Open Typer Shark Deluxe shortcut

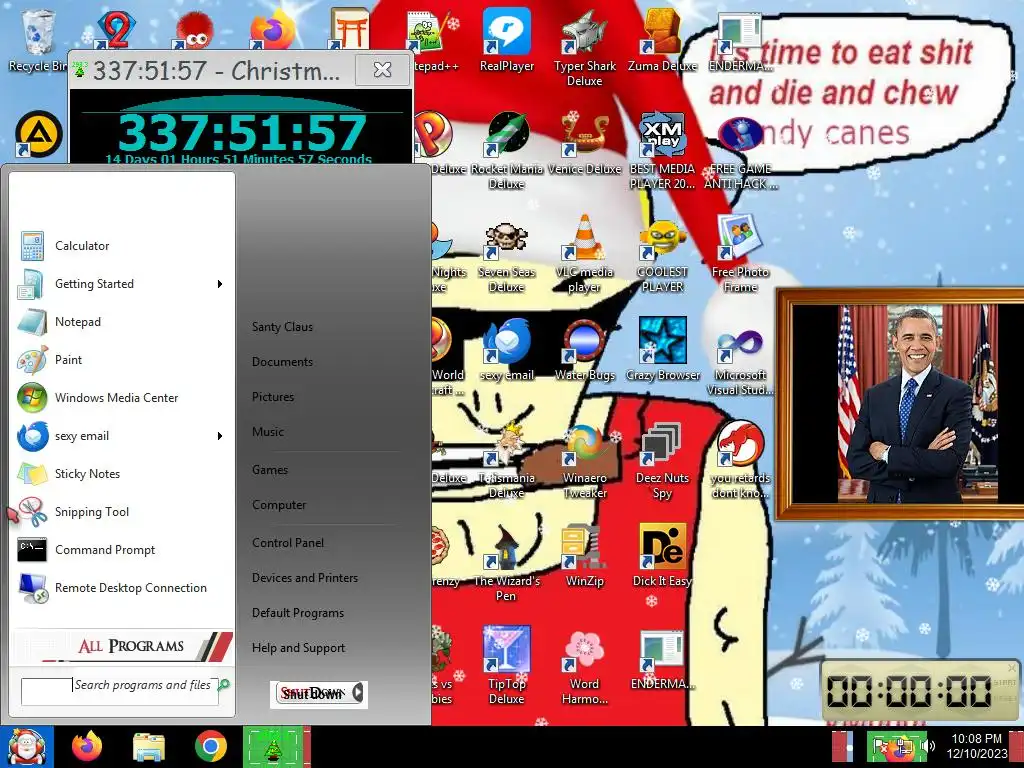click(584, 47)
